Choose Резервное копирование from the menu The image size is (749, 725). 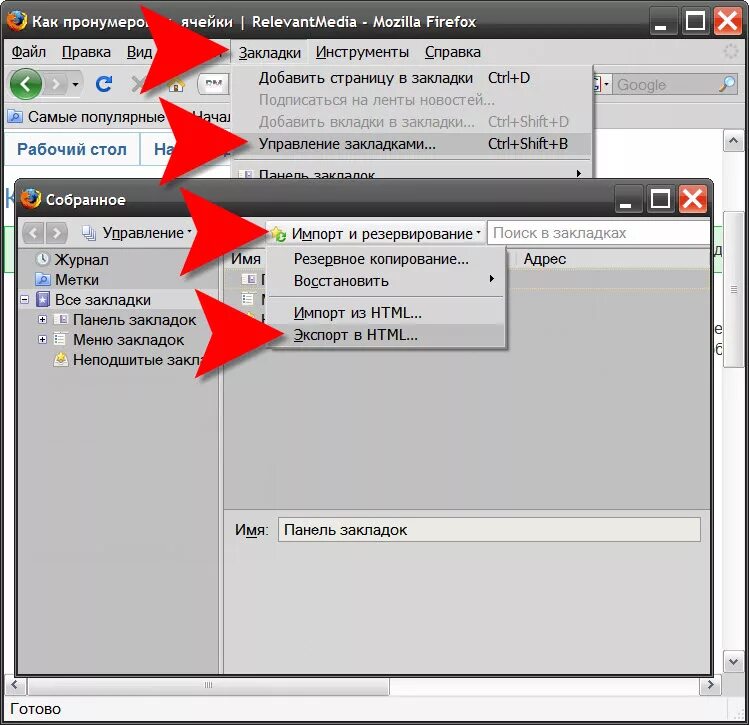click(386, 259)
